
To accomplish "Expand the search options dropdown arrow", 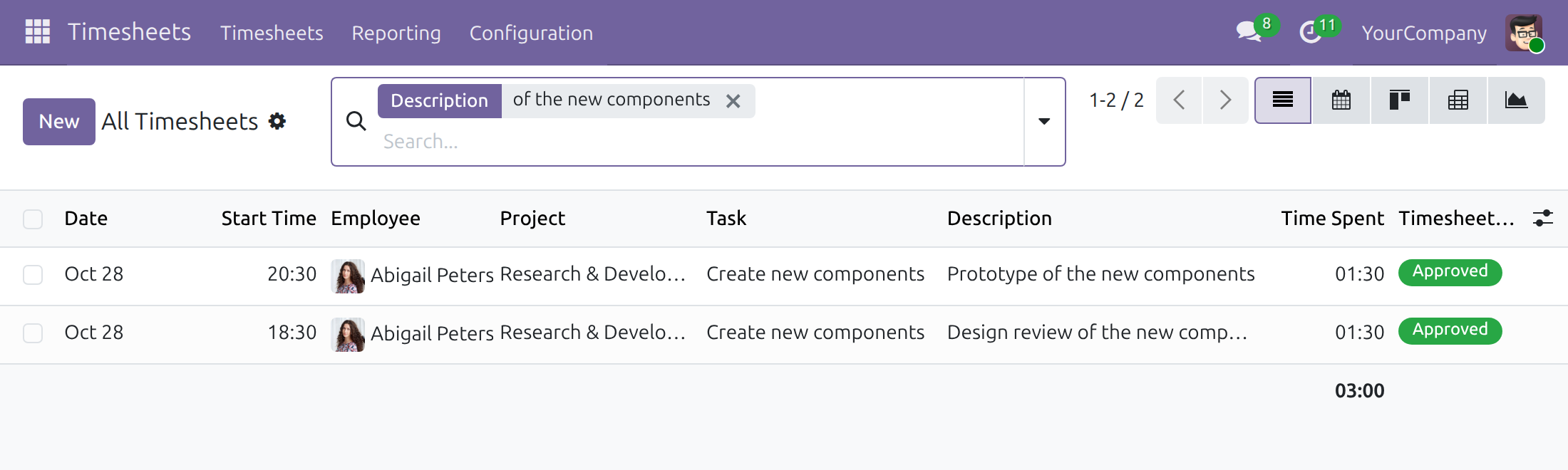I will click(1044, 122).
